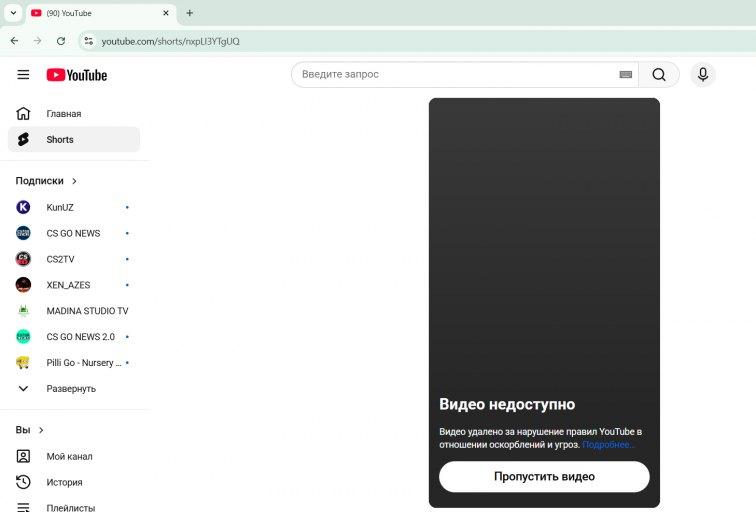Go to Главная in the sidebar
Image resolution: width=756 pixels, height=512 pixels.
point(74,114)
